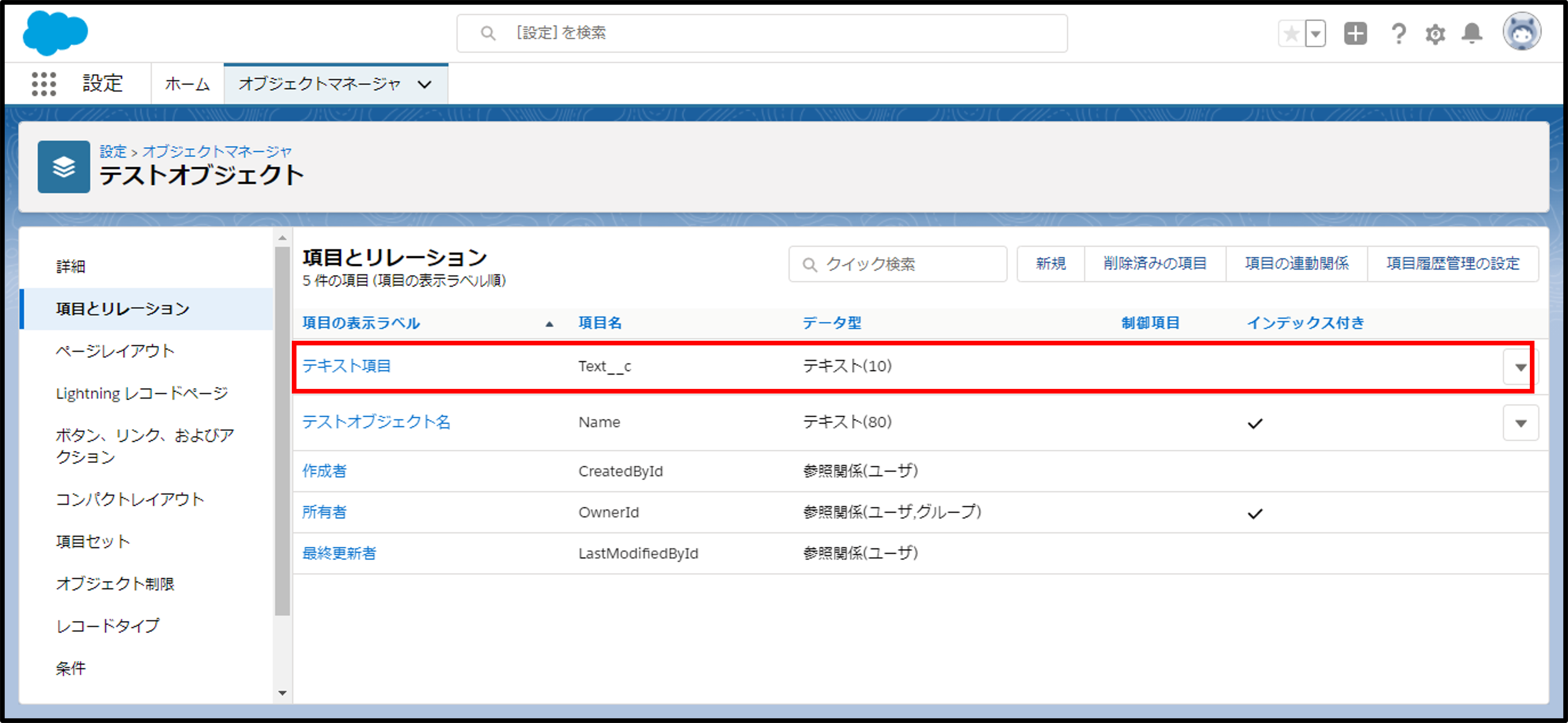Select ページレイアウト in the sidebar
Image resolution: width=1568 pixels, height=723 pixels.
tap(115, 351)
